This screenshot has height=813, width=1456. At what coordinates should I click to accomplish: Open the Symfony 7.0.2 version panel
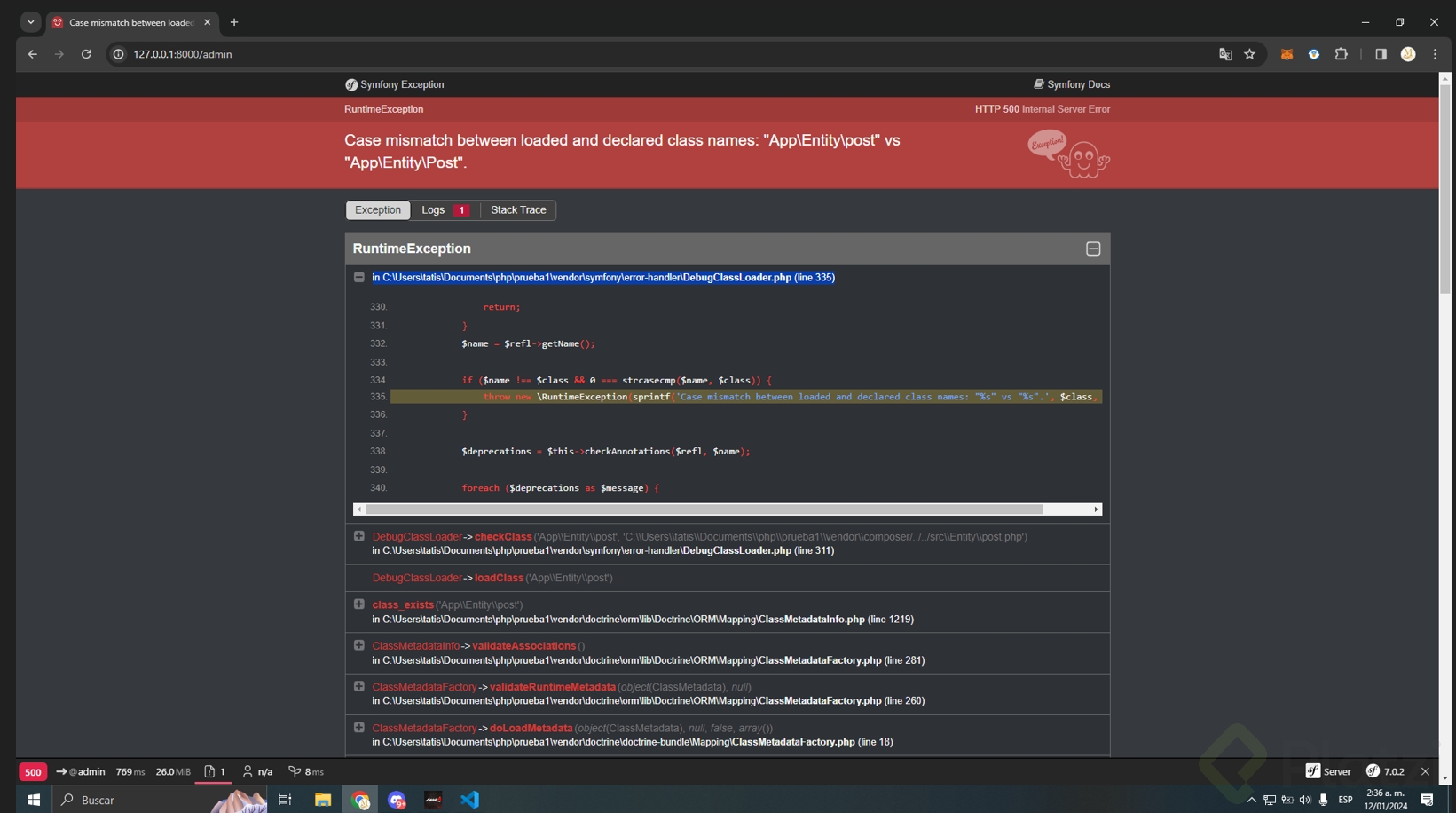coord(1386,772)
